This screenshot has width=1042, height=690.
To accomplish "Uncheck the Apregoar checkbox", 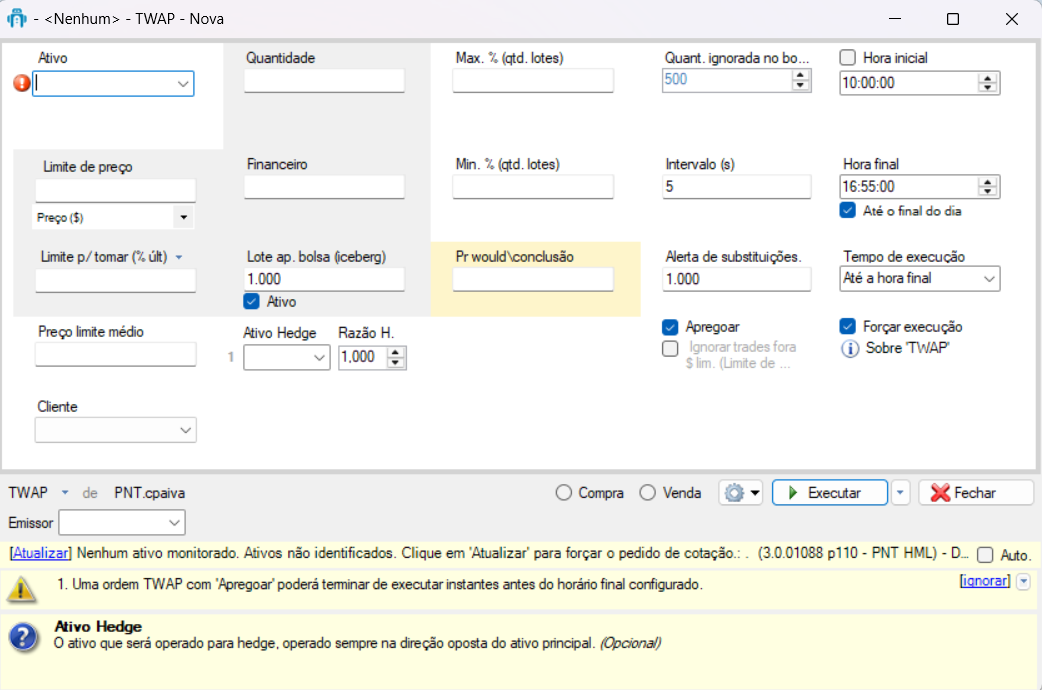I will coord(671,327).
